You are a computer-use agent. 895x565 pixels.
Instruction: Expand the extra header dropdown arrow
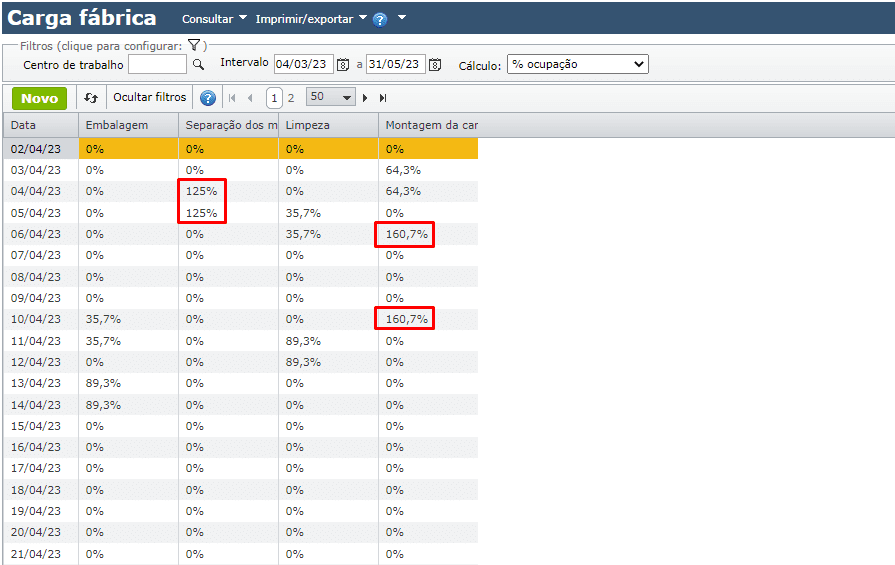[x=402, y=18]
